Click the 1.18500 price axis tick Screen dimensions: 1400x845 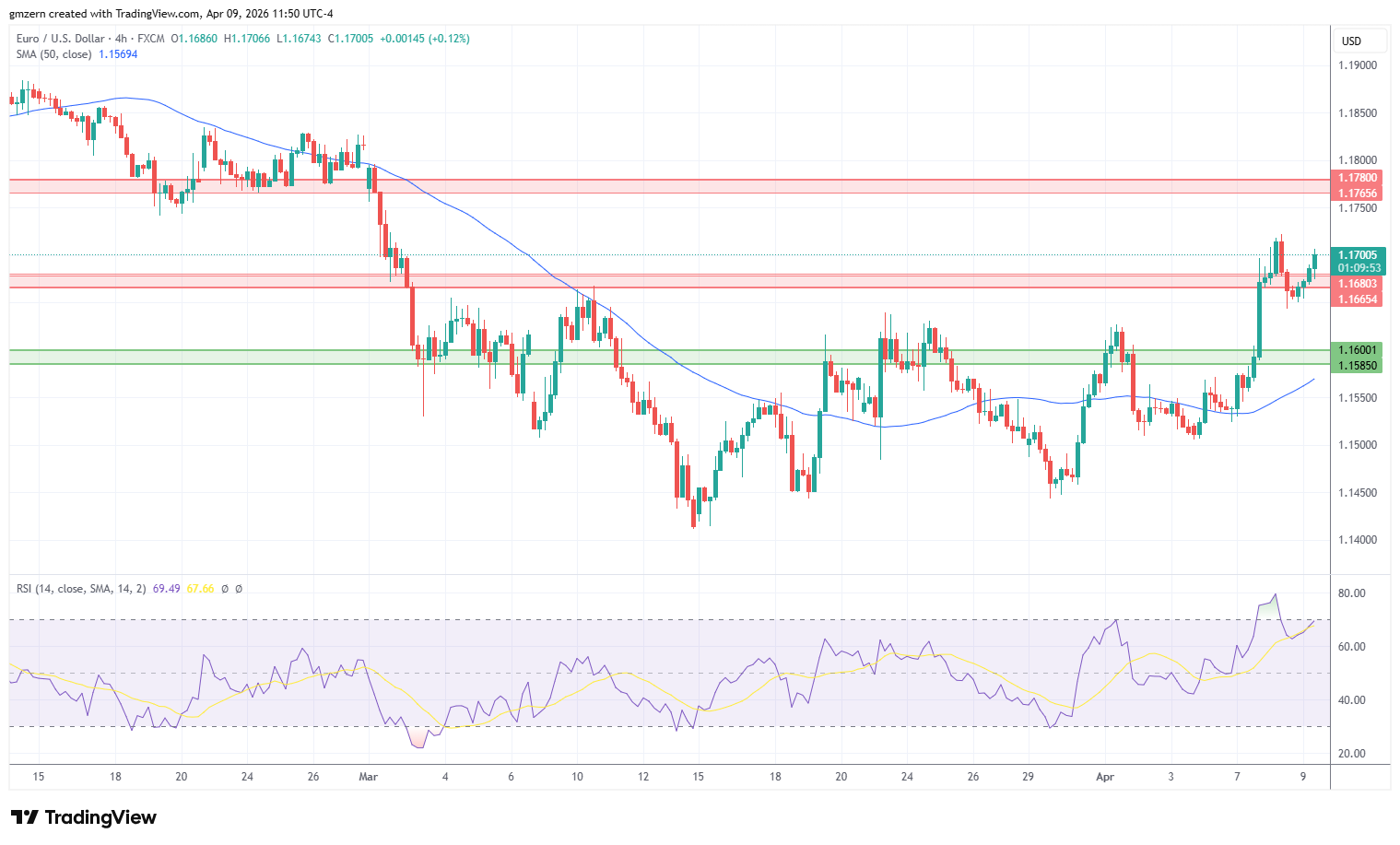tap(1358, 113)
